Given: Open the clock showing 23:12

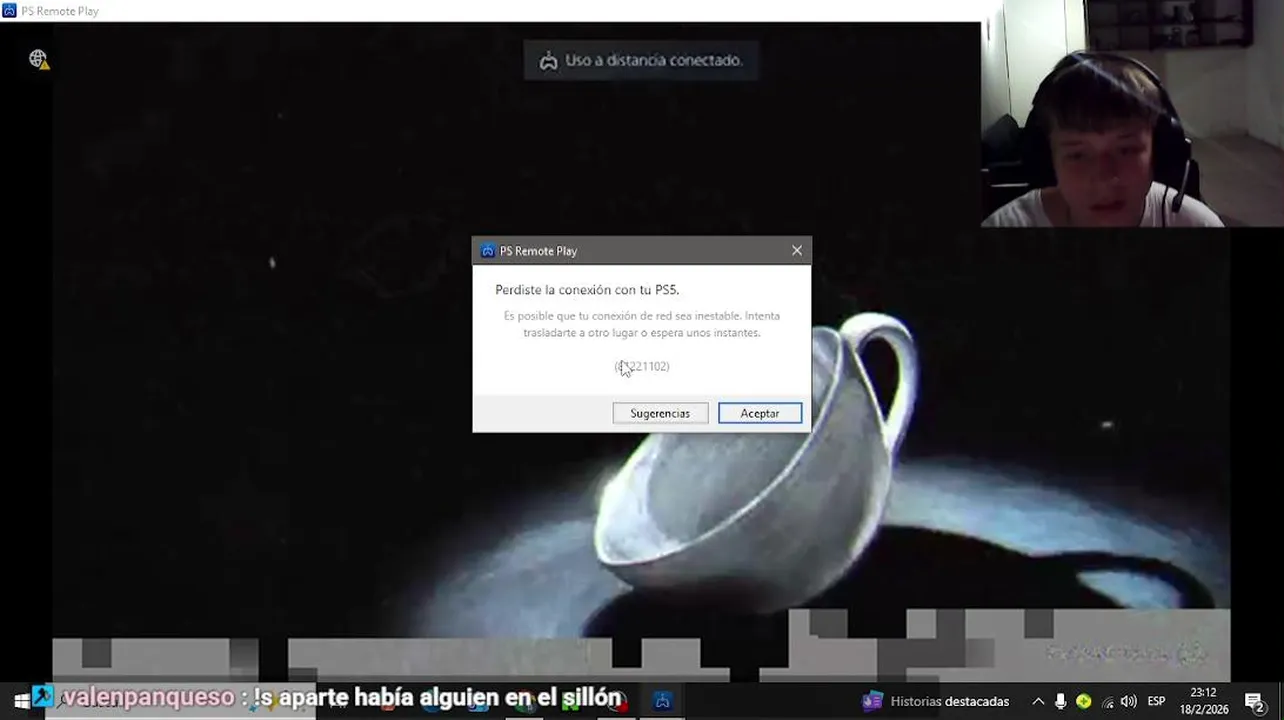Looking at the screenshot, I should click(x=1203, y=701).
